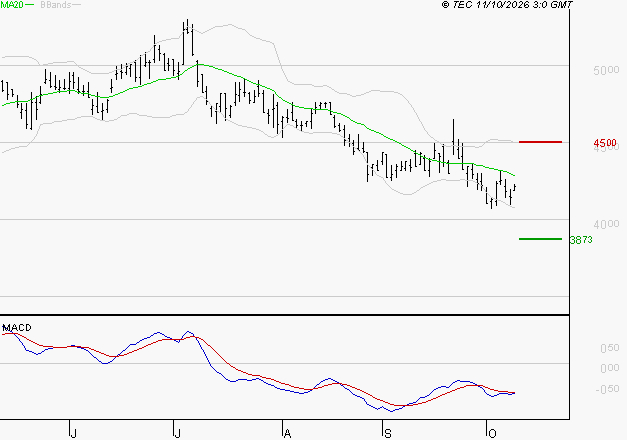Click the green 3873 support label

tap(581, 240)
